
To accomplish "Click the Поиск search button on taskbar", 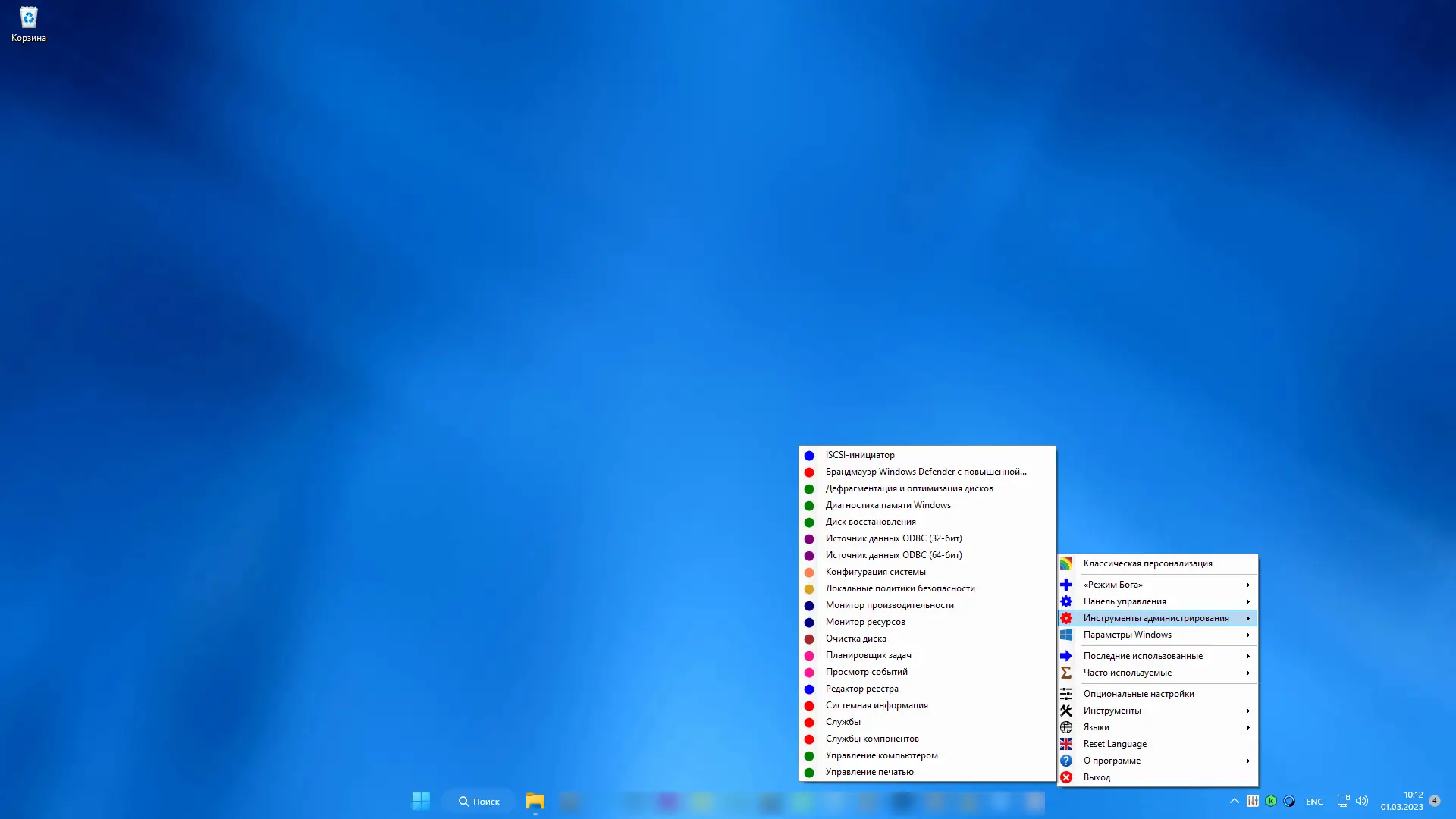I will click(x=479, y=802).
